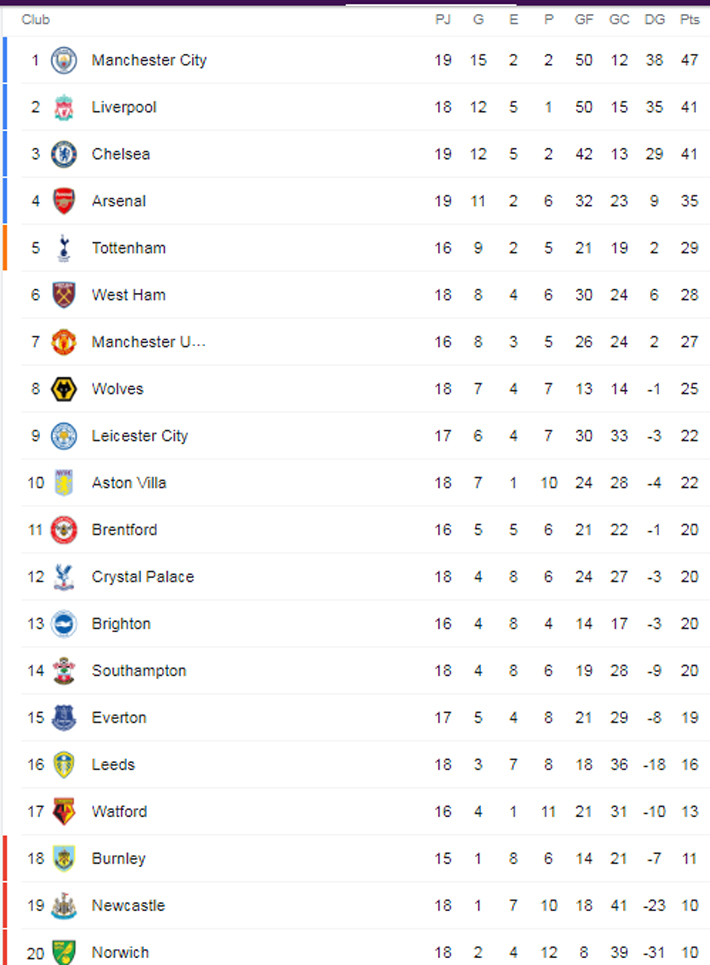This screenshot has height=965, width=710.
Task: Click the Newcastle club crest
Action: pyautogui.click(x=64, y=905)
